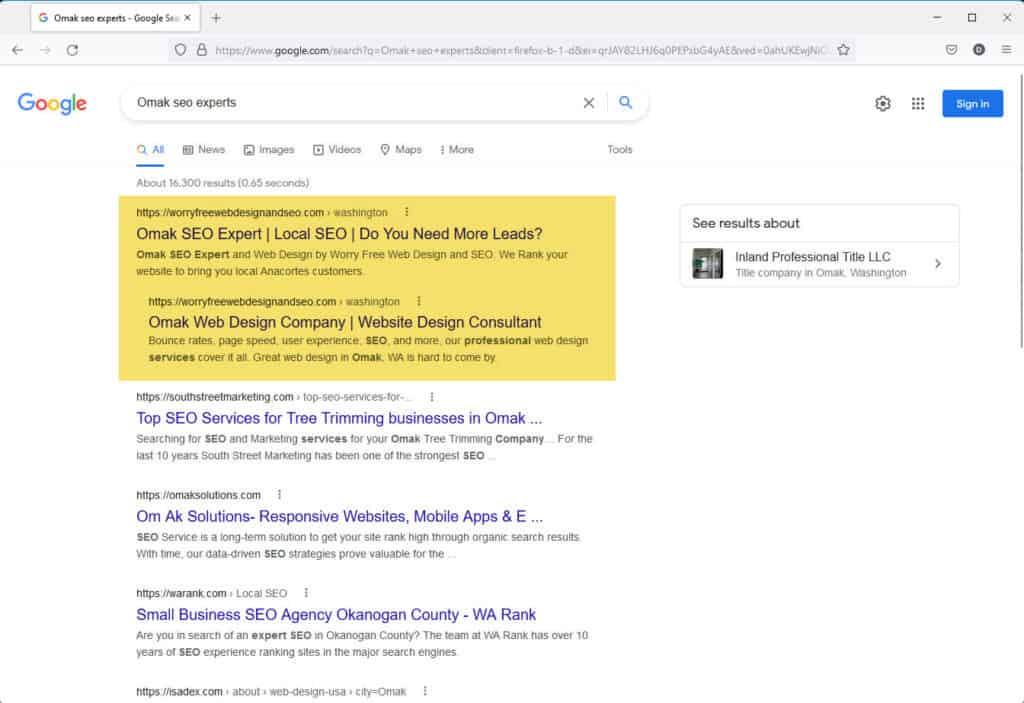Switch to the Maps tab
This screenshot has height=703, width=1024.
click(x=401, y=150)
